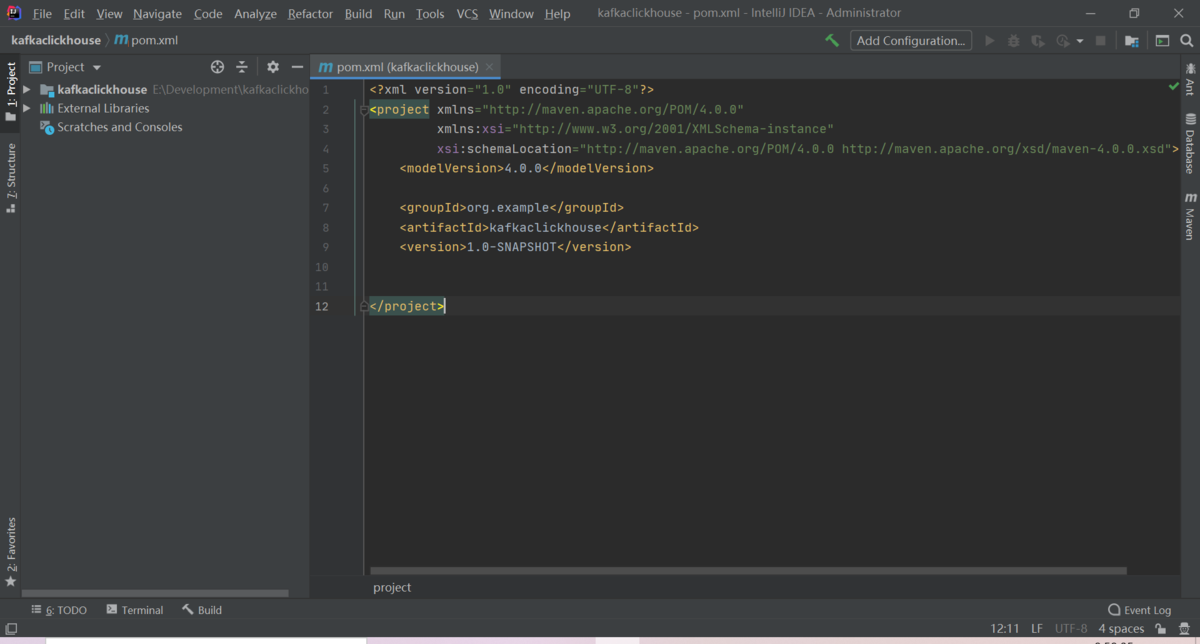Click the kafkaclickhouse breadcrumb in navigation bar
The width and height of the screenshot is (1200, 644).
[56, 41]
